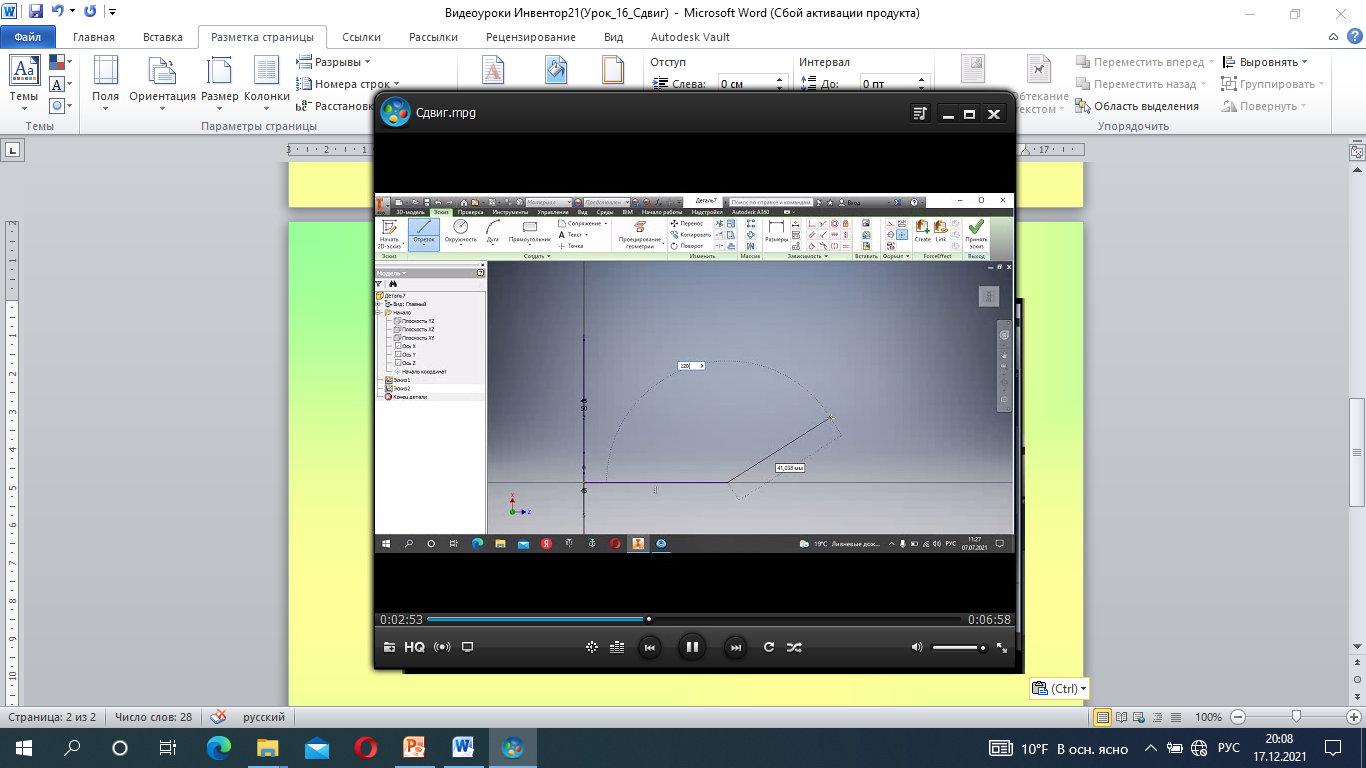Open the Autodesk Vault tab
This screenshot has width=1366, height=768.
pos(690,37)
